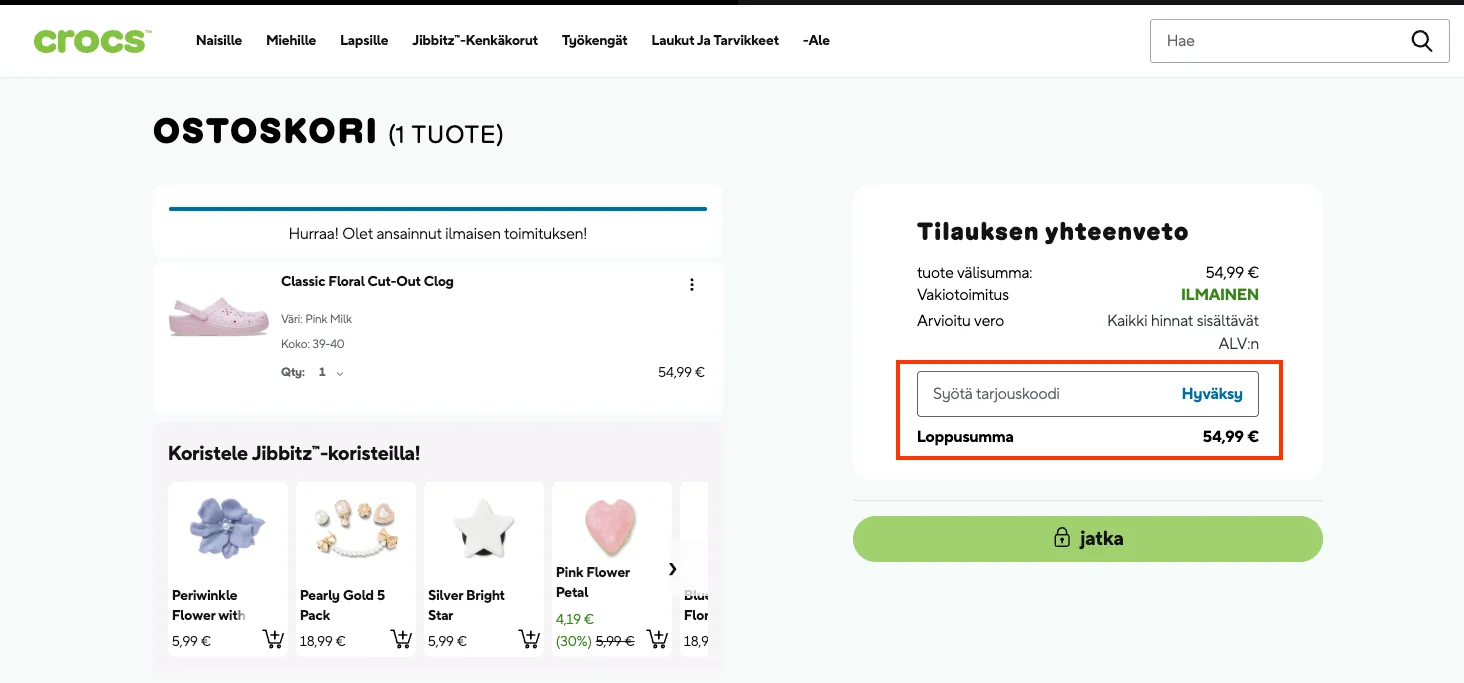
Task: Open the three-dot menu for Classic Floral Clog
Action: click(x=691, y=285)
